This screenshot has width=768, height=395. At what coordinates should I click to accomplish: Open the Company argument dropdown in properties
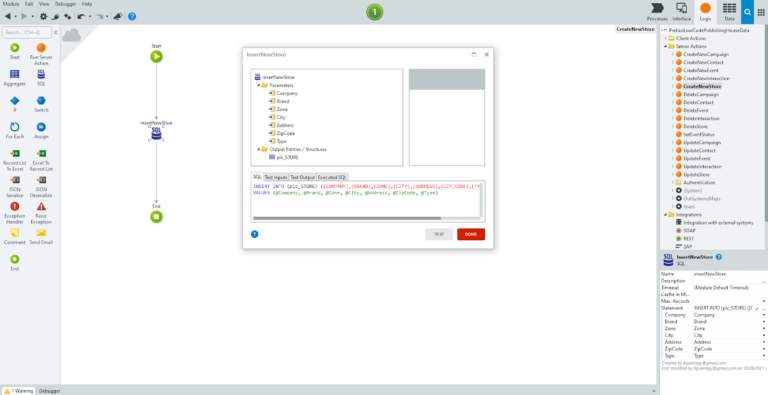point(764,315)
